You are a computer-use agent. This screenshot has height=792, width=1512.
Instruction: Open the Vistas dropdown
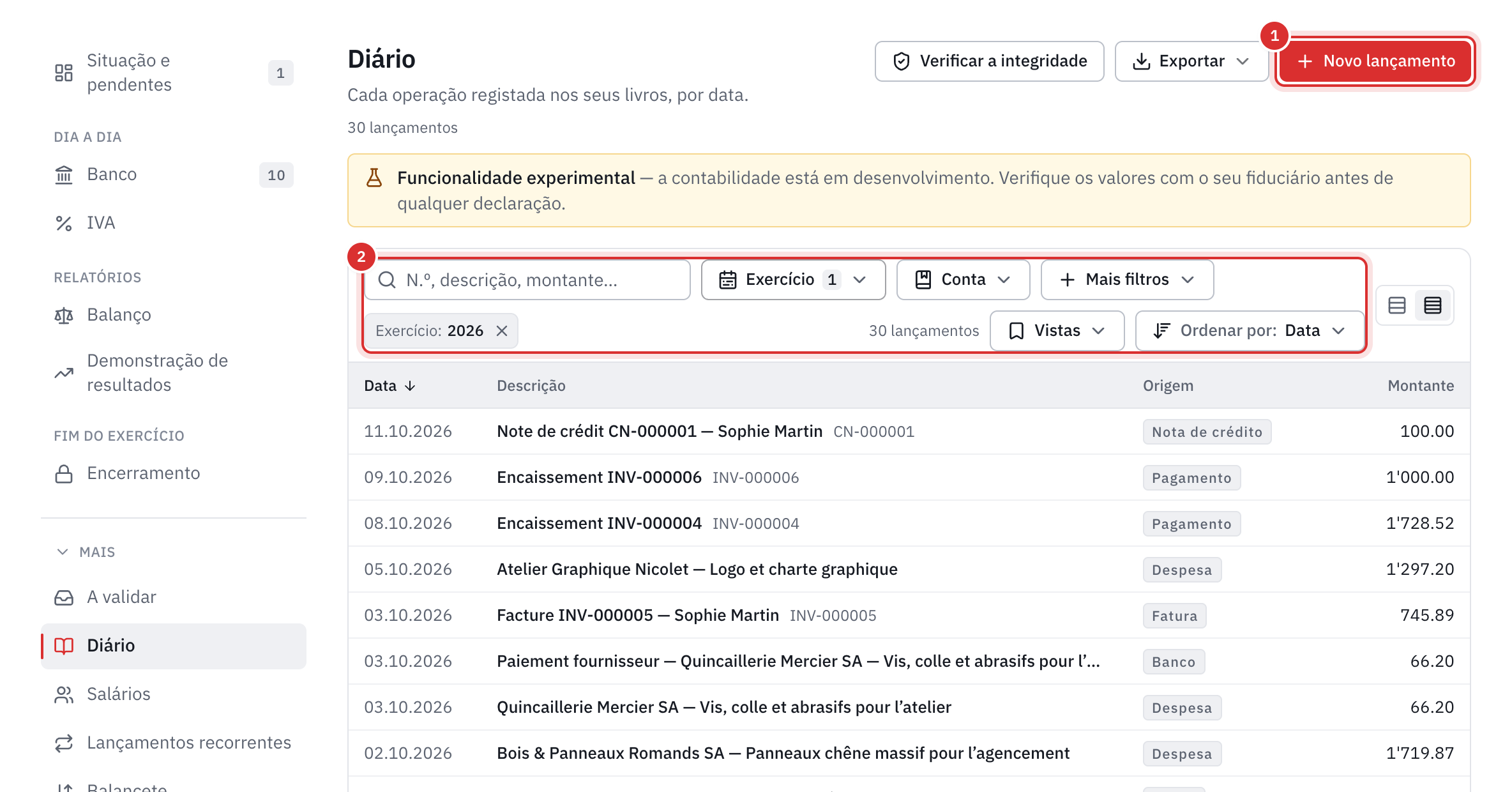[x=1057, y=331]
